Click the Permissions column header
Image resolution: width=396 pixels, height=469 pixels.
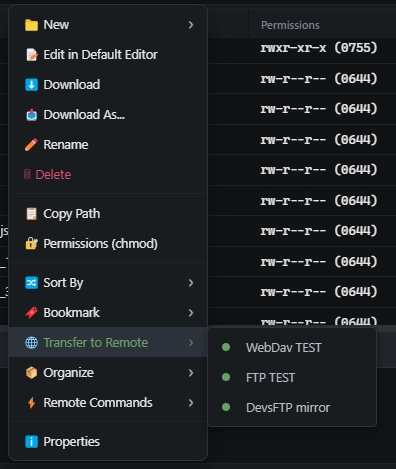click(x=290, y=25)
